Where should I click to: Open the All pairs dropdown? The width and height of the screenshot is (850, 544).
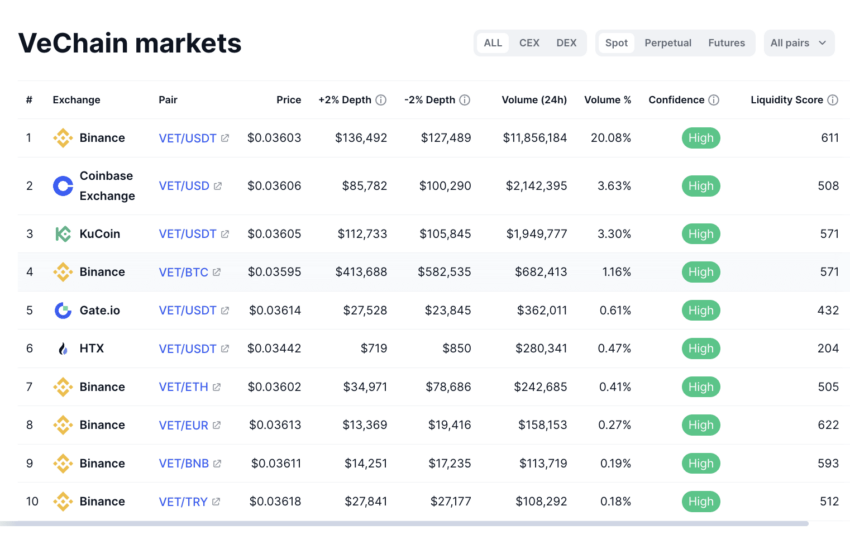pos(799,43)
